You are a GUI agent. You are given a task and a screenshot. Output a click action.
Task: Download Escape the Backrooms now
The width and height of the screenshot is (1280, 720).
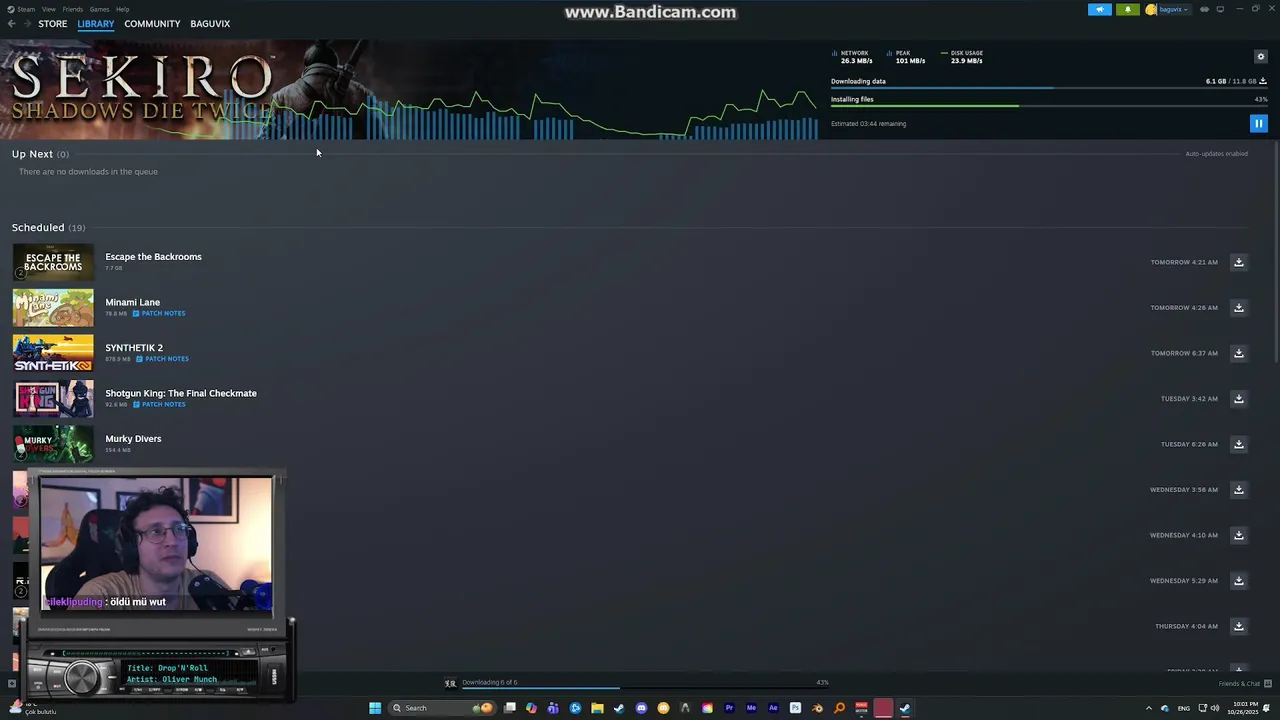pos(1238,262)
